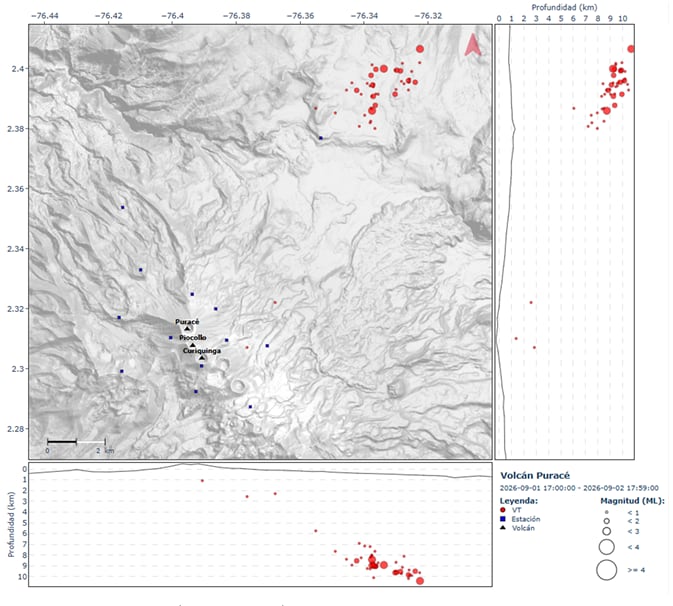Click the 'Volcán Puracé' title
673x606 pixels.
535,475
